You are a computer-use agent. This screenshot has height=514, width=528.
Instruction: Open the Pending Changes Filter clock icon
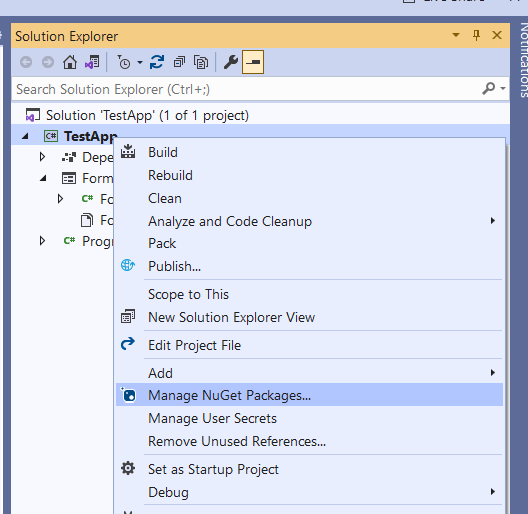click(x=124, y=62)
